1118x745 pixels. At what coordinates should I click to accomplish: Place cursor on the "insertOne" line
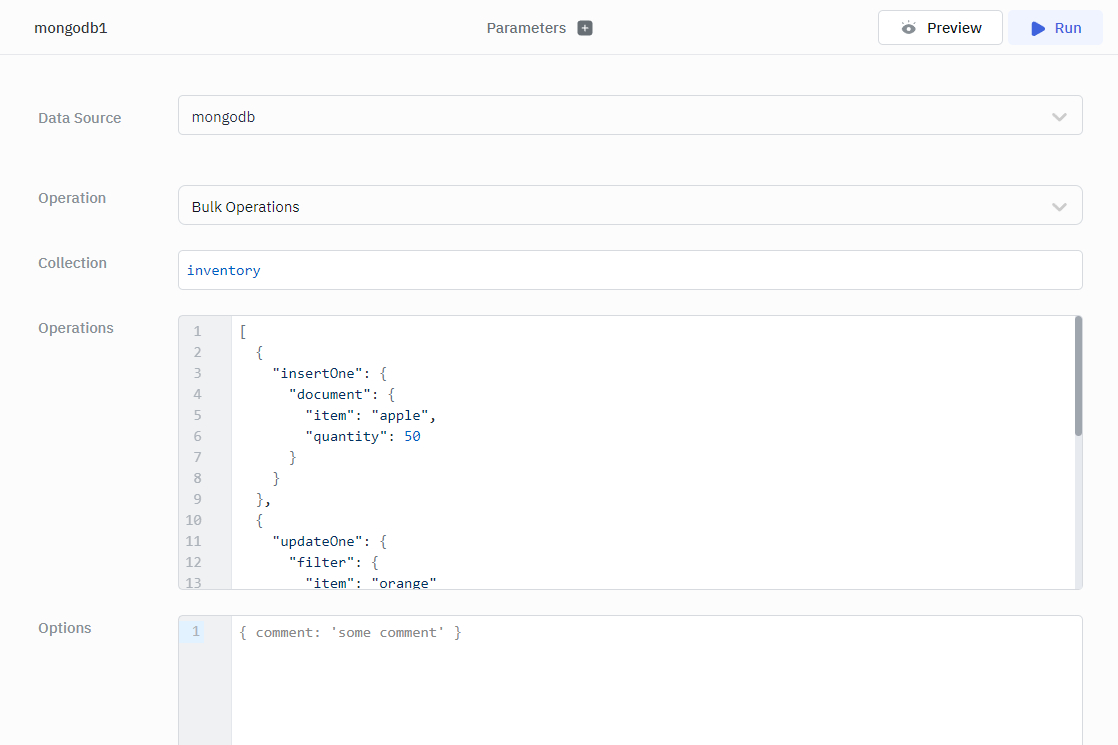pos(314,373)
